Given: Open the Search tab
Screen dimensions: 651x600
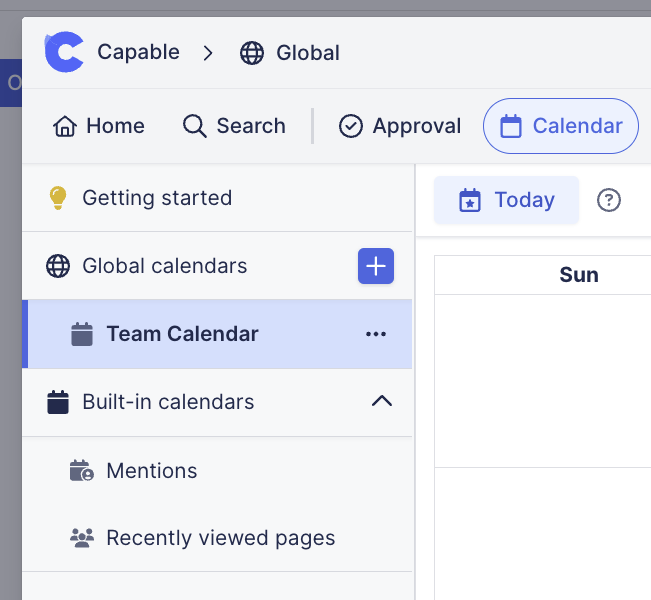Looking at the screenshot, I should tap(234, 126).
